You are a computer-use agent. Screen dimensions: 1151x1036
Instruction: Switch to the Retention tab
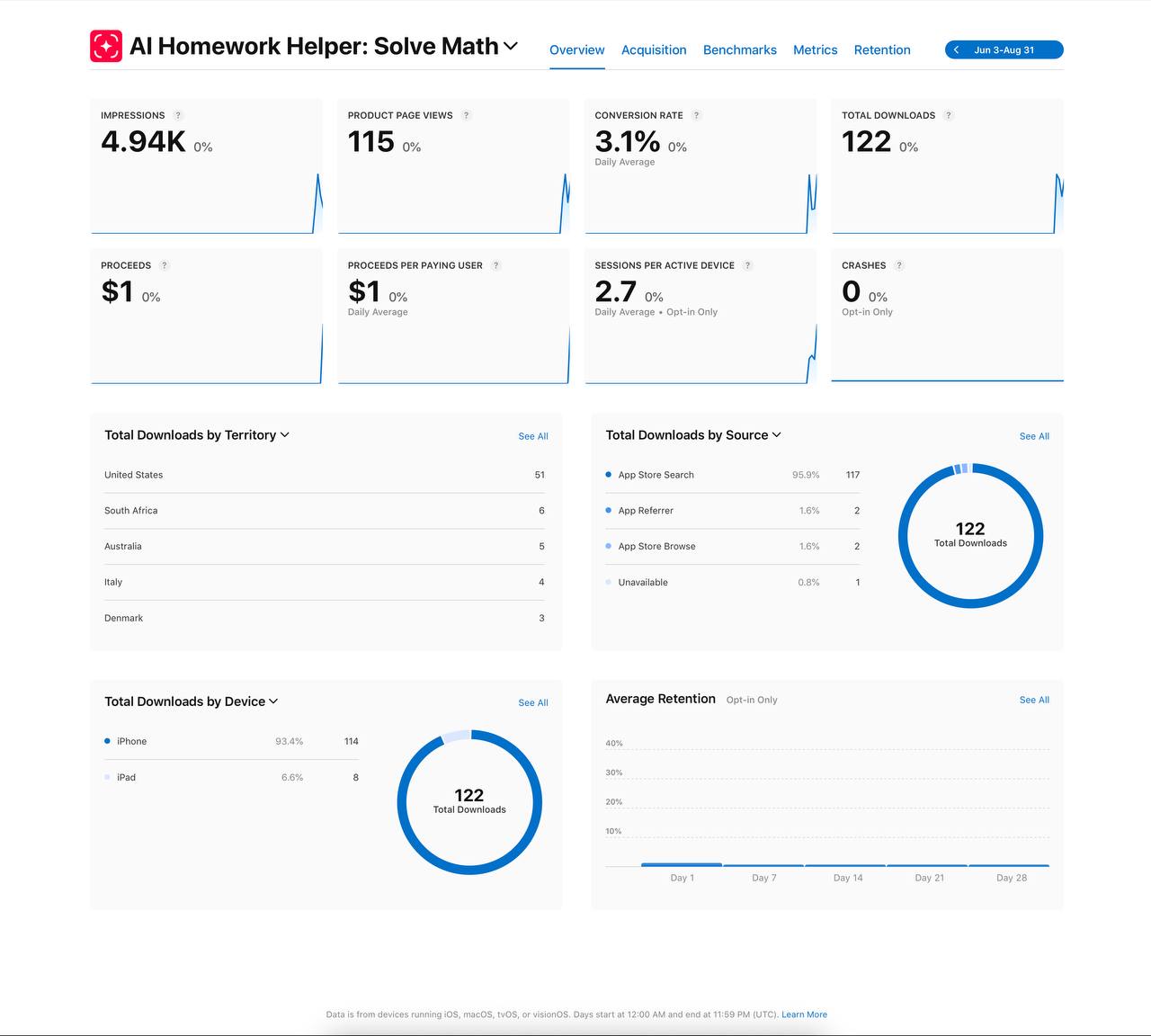click(x=882, y=50)
